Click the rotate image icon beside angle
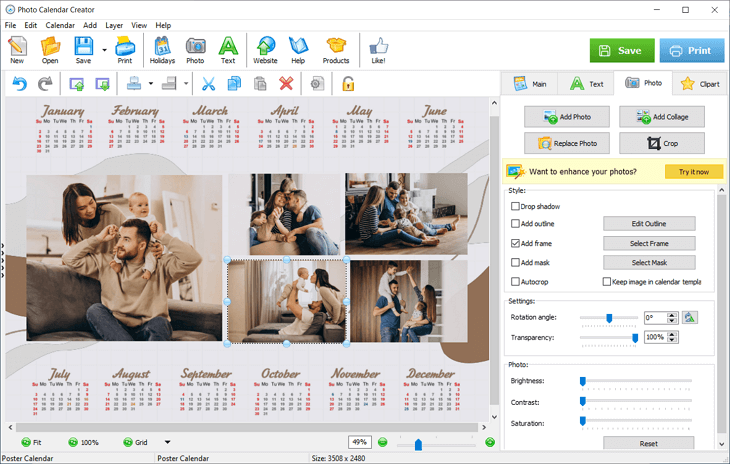 (690, 317)
